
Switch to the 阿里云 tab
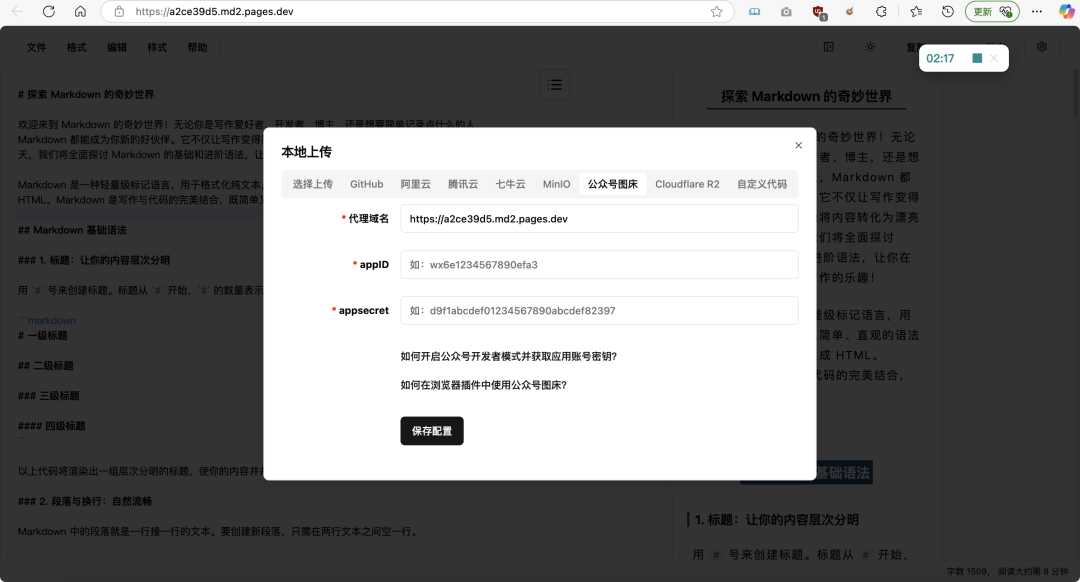(x=415, y=184)
